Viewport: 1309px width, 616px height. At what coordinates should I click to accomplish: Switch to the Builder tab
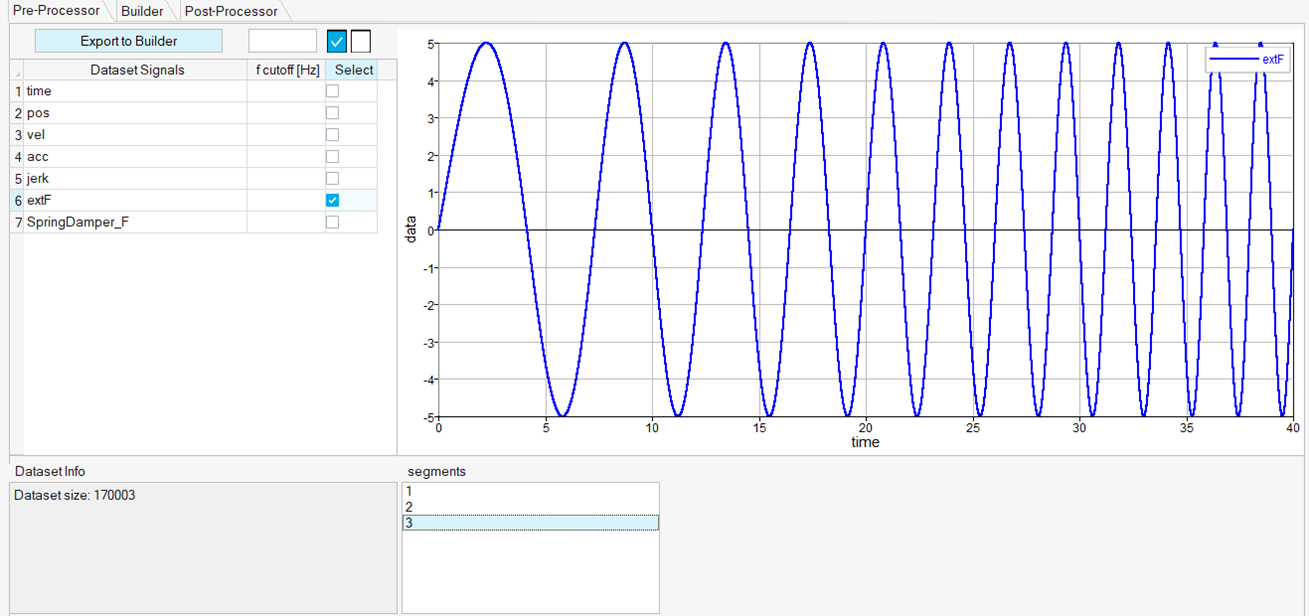(141, 11)
